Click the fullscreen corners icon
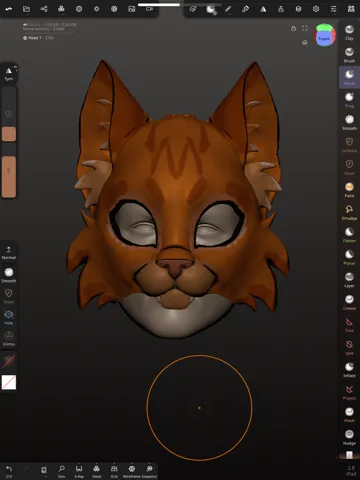Image resolution: width=360 pixels, height=480 pixels. [305, 28]
